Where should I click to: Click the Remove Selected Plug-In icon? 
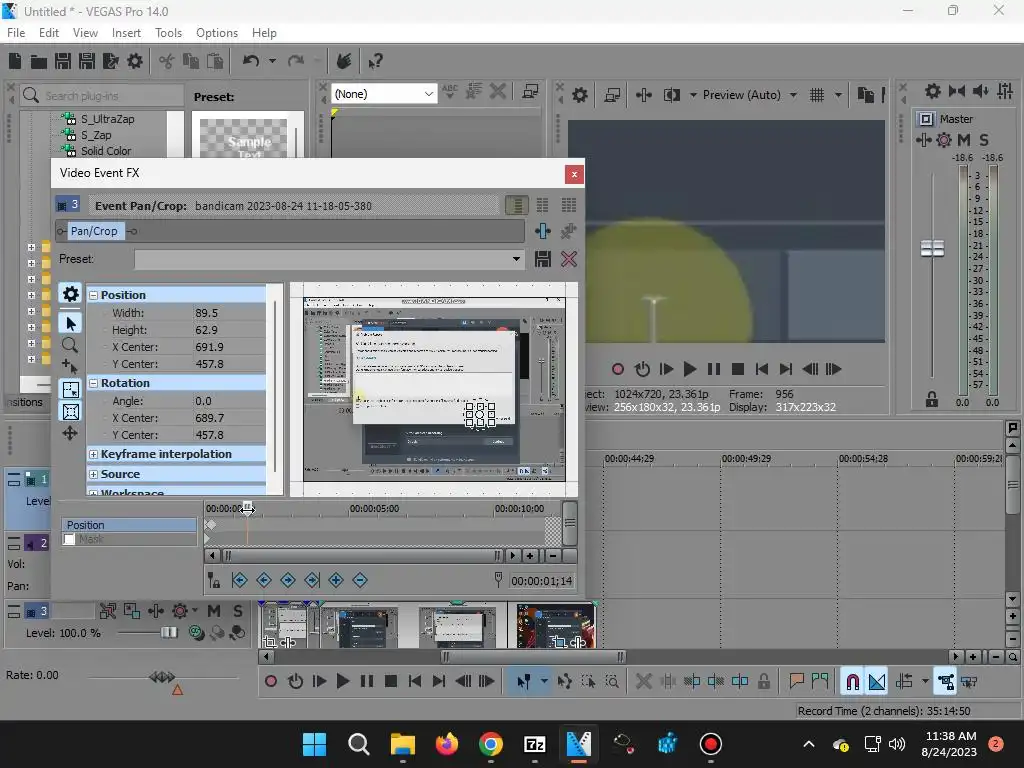(x=569, y=231)
